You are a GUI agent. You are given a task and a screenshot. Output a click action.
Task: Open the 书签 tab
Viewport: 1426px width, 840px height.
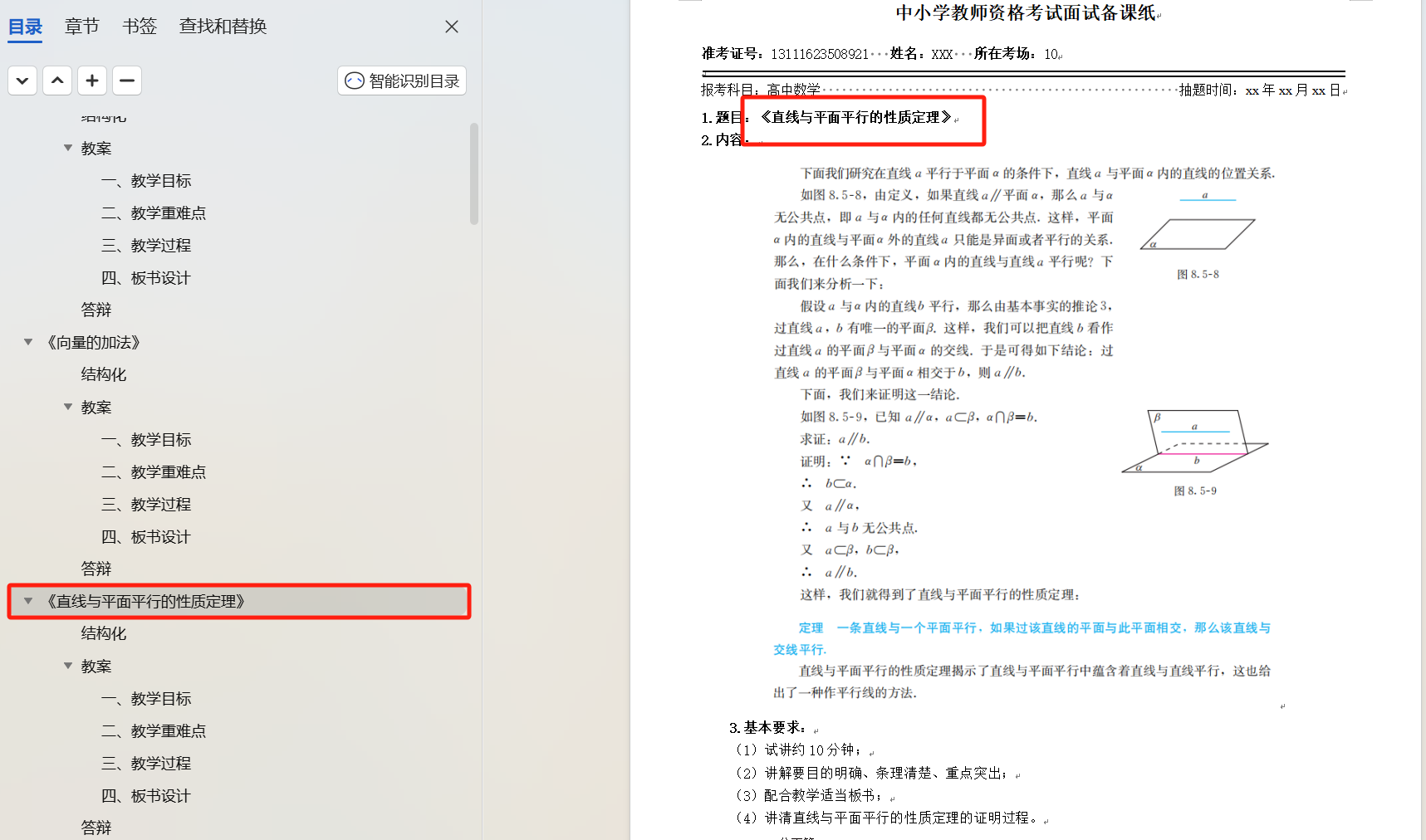140,27
